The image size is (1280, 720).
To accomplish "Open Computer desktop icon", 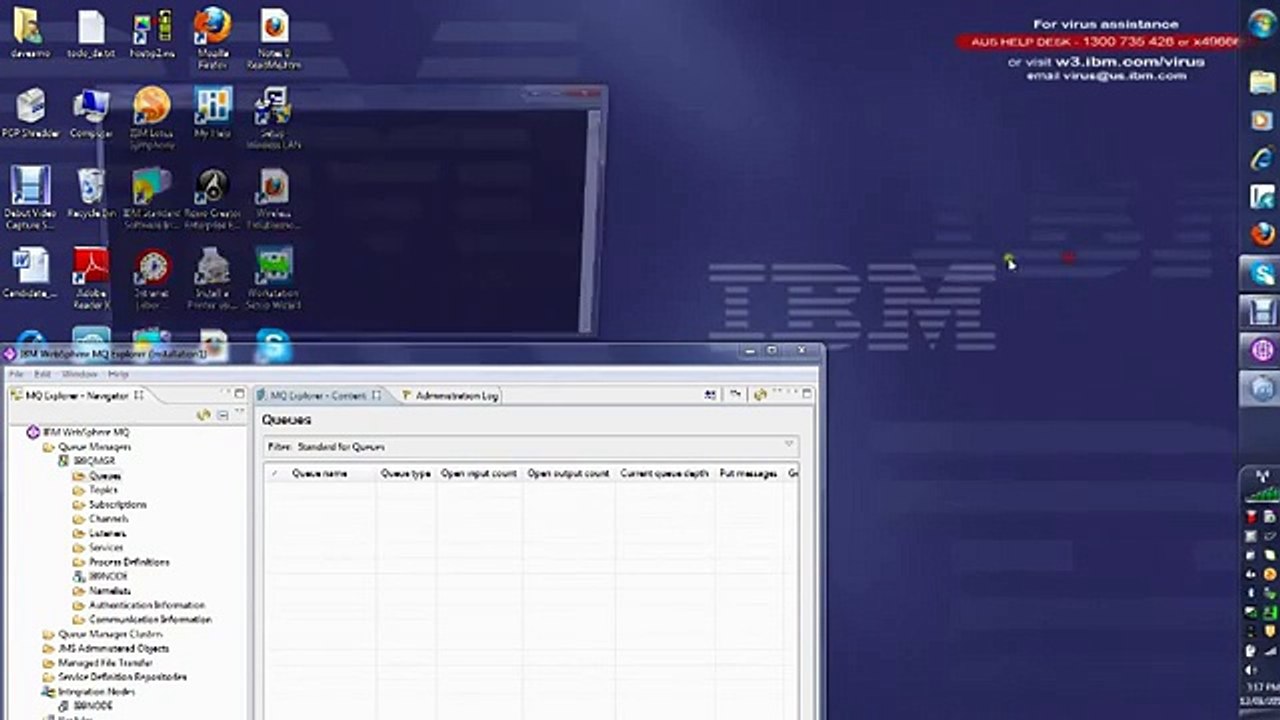I will tap(91, 113).
